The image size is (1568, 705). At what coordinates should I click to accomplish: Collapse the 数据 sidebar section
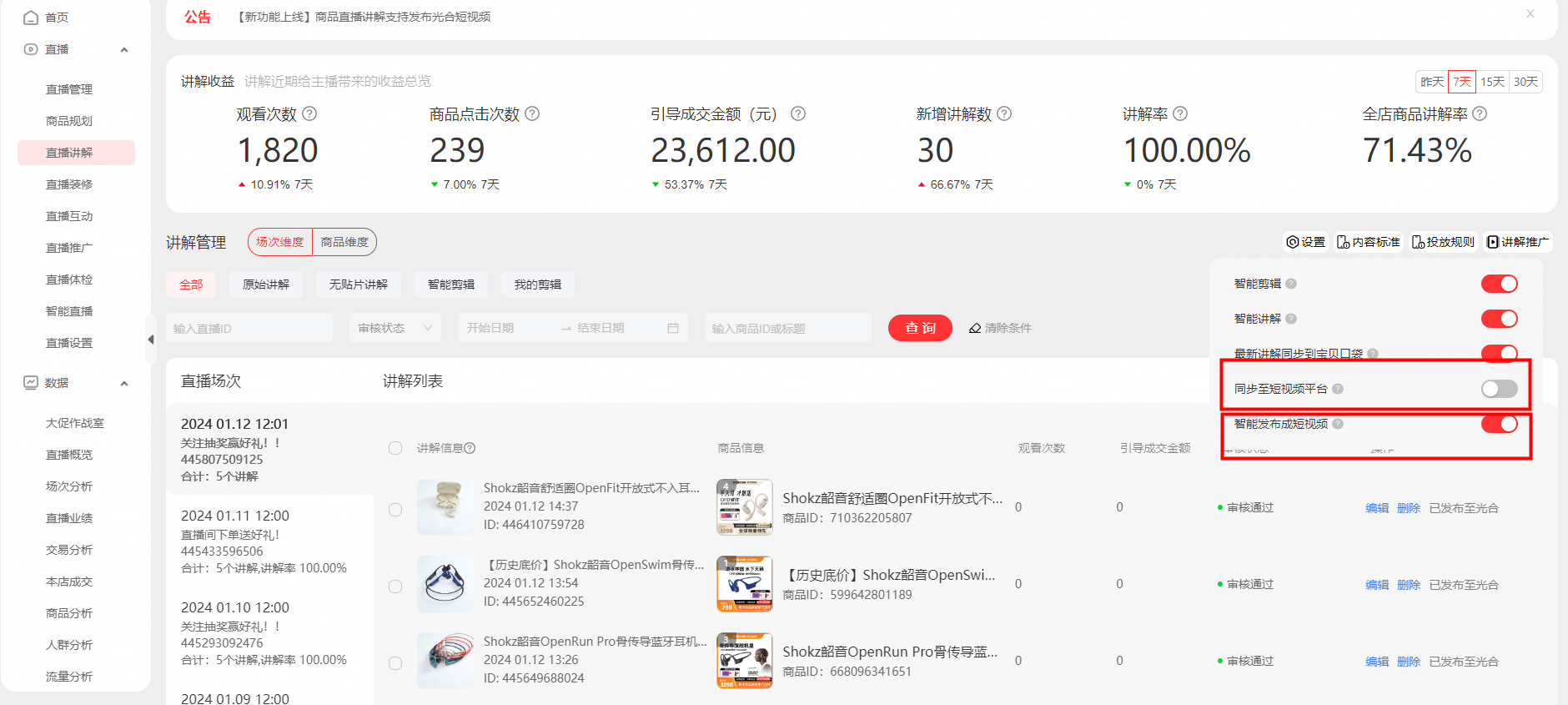[x=124, y=383]
